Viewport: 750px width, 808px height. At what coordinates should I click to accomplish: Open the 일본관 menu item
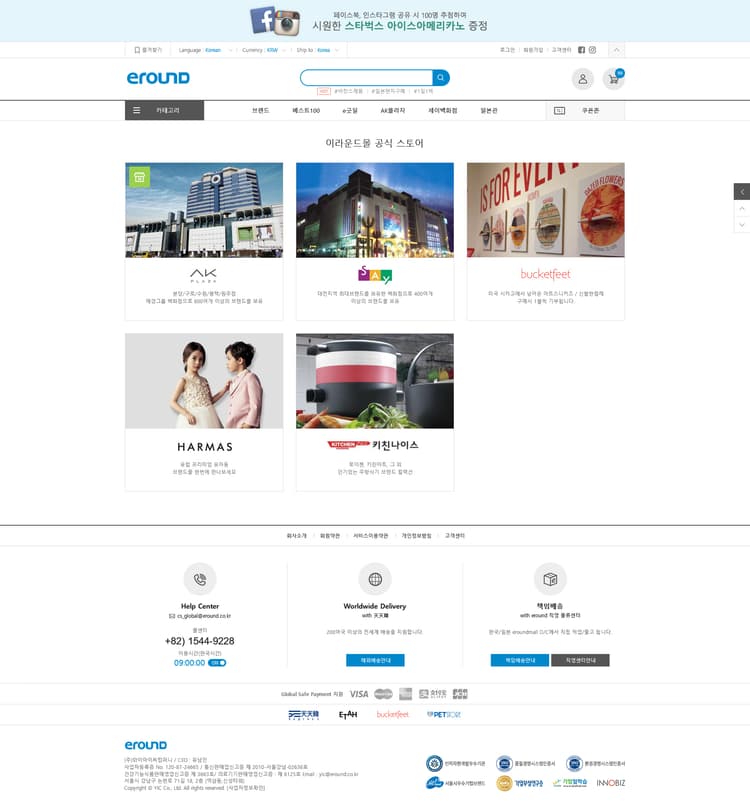pos(489,110)
